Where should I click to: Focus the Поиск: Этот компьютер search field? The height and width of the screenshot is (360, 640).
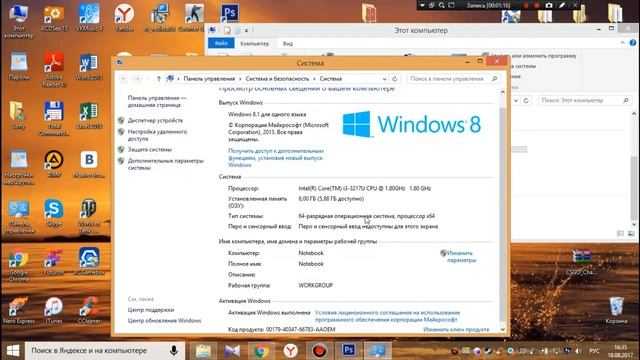click(x=584, y=100)
